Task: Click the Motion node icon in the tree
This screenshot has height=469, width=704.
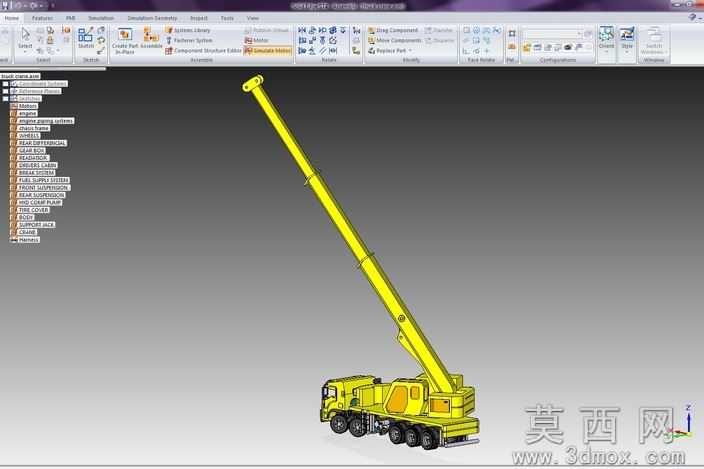Action: coord(13,106)
